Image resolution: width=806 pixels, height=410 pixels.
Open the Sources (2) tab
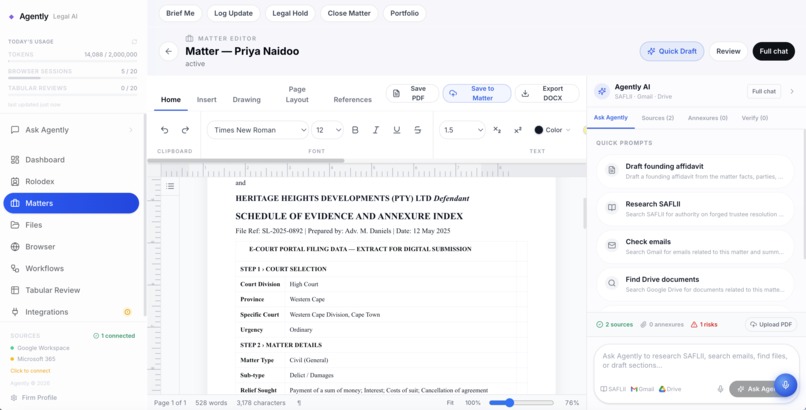[x=657, y=118]
